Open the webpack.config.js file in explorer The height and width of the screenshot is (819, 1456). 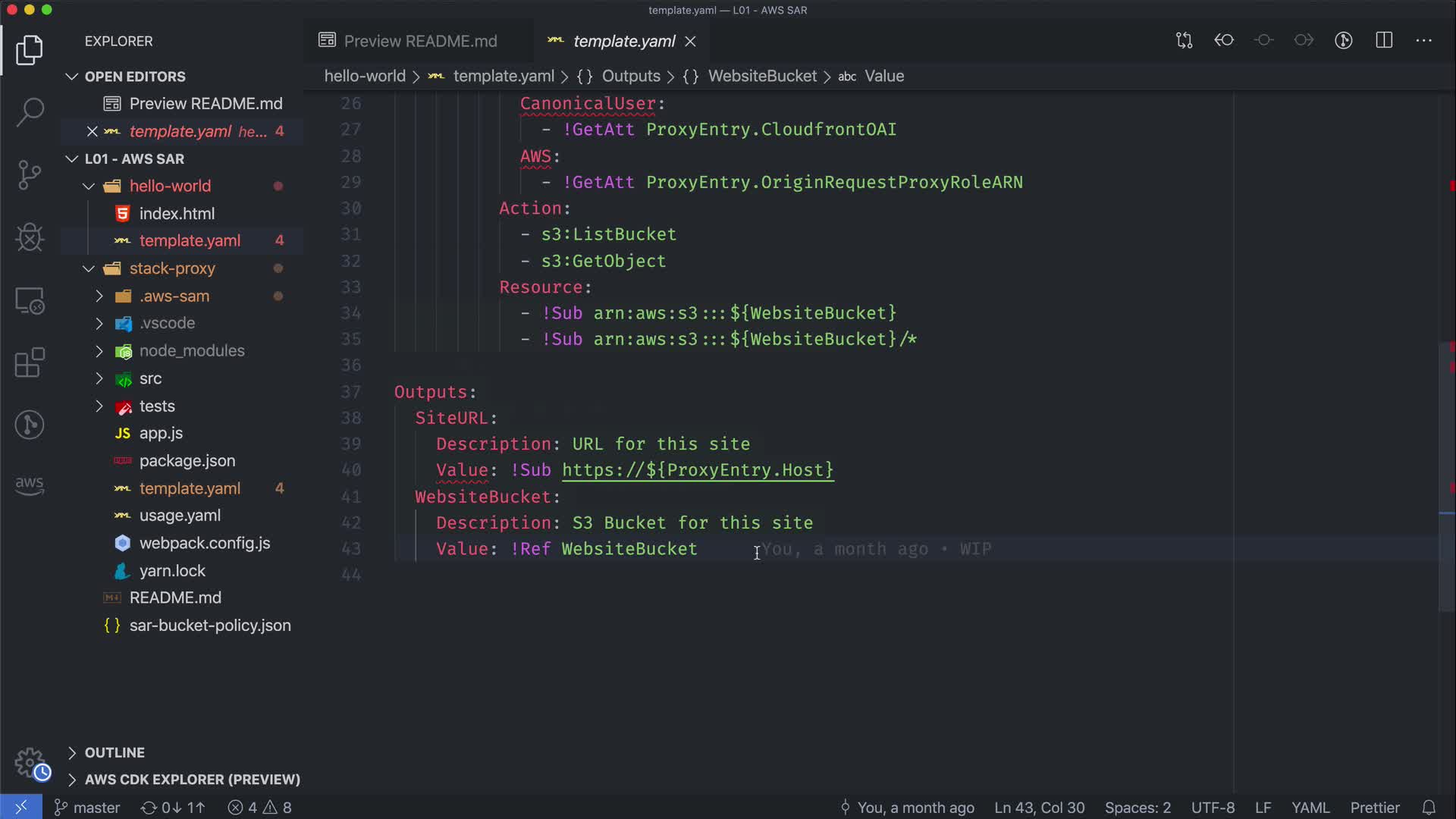(x=204, y=543)
